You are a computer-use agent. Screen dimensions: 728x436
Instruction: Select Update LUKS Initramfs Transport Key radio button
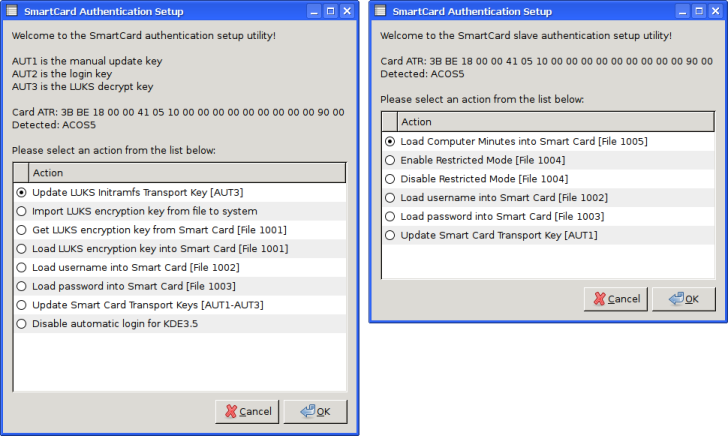tap(21, 192)
